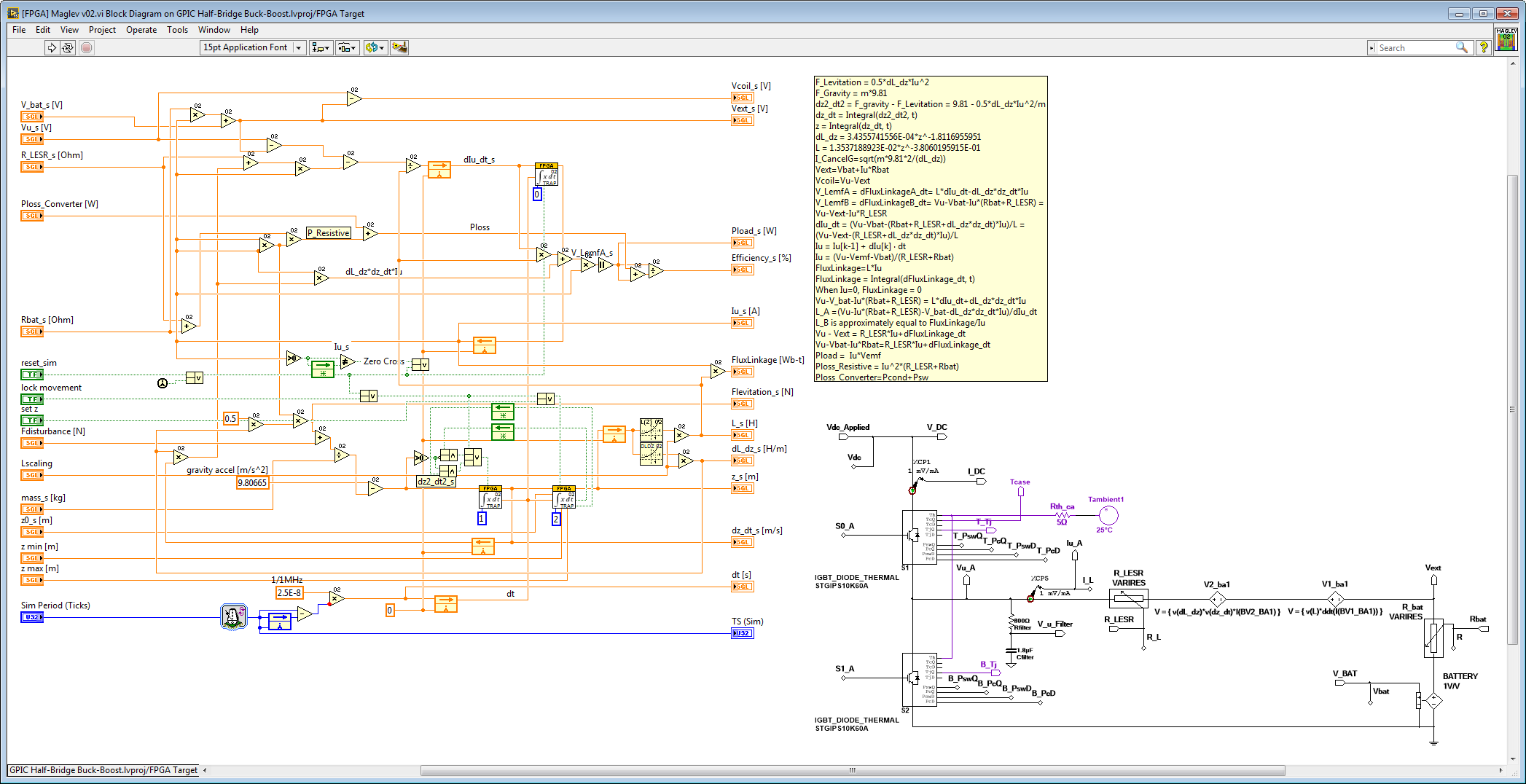Viewport: 1526px width, 784px height.
Task: Open the Project menu
Action: click(x=102, y=30)
